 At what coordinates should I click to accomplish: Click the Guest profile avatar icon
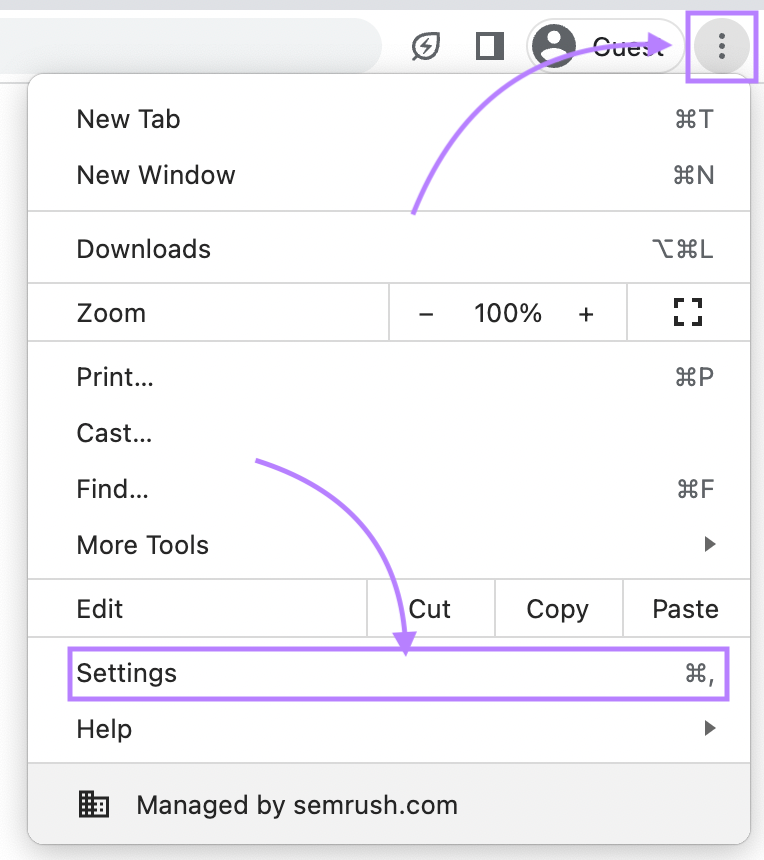click(554, 46)
